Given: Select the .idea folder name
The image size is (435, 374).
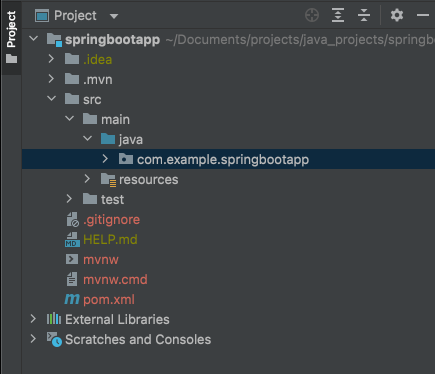Looking at the screenshot, I should [x=97, y=60].
